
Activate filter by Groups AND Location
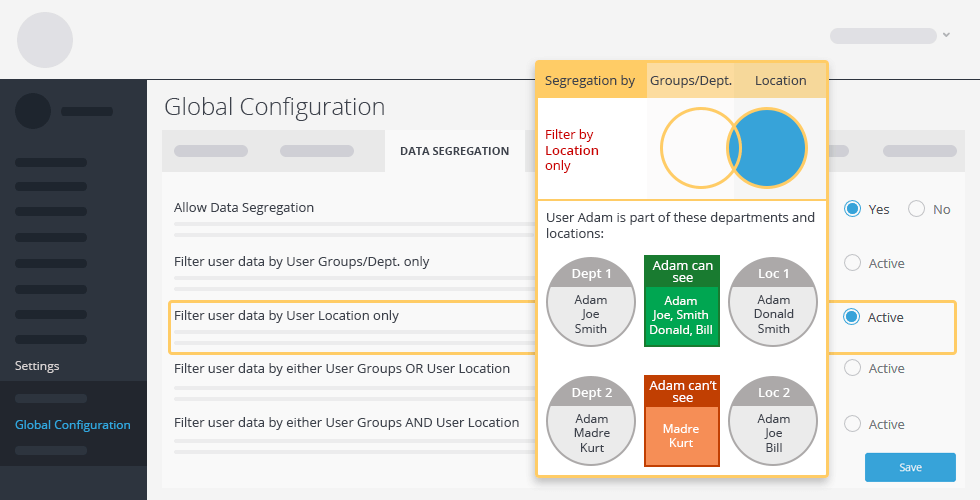pos(852,424)
